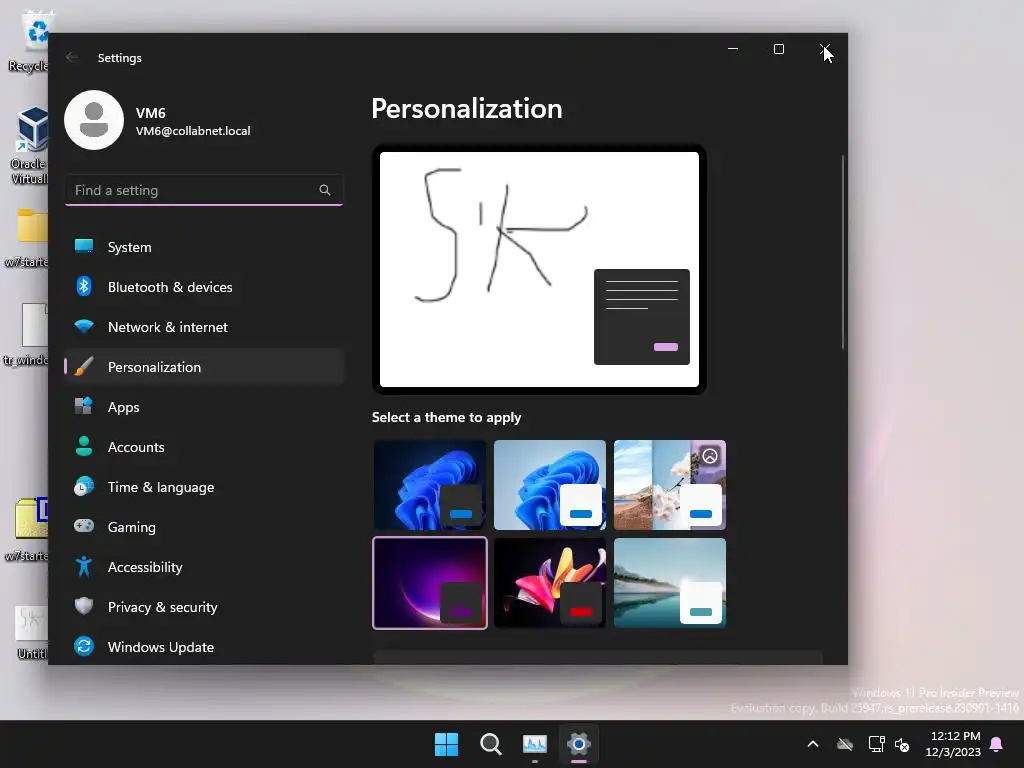Image resolution: width=1024 pixels, height=768 pixels.
Task: Go to Accounts settings
Action: (204, 447)
